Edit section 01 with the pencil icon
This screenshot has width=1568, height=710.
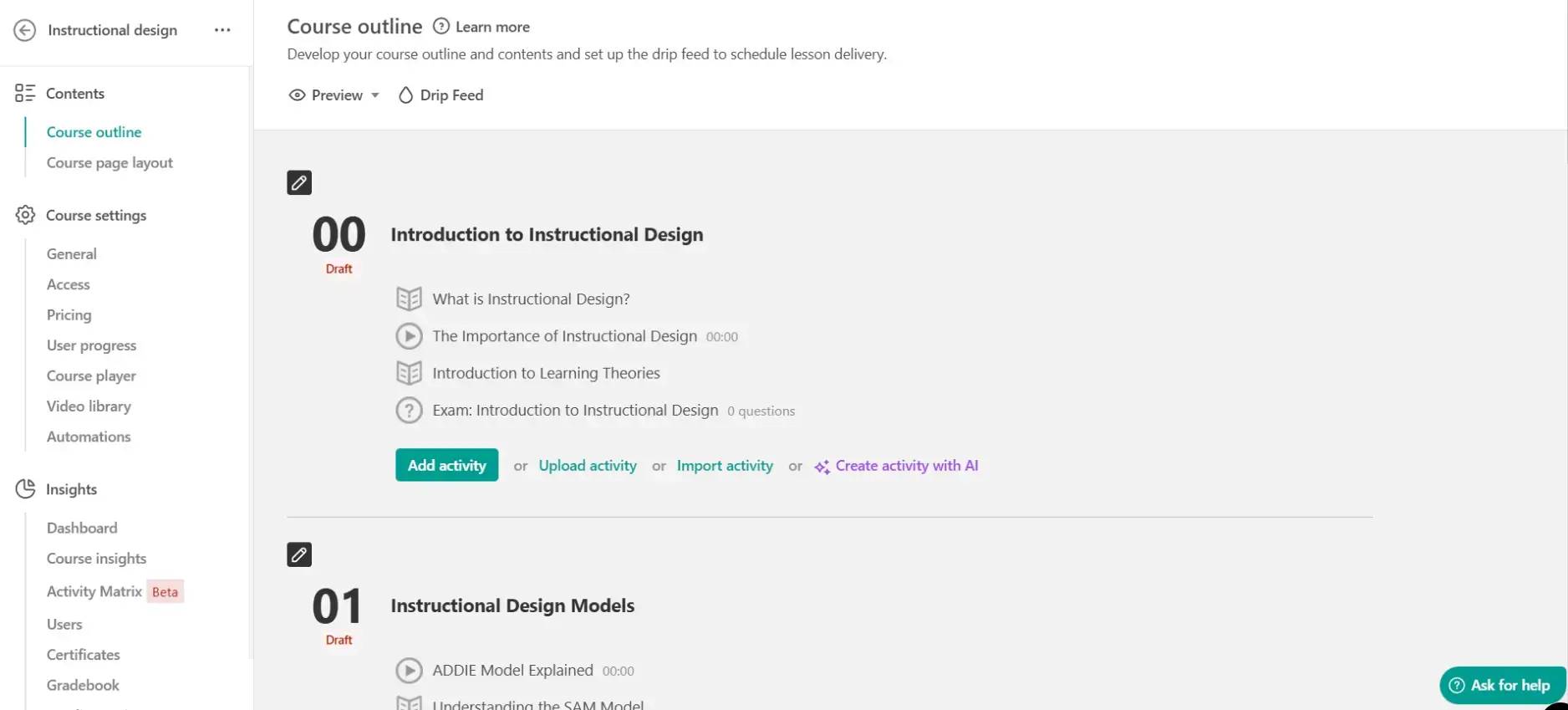click(299, 554)
